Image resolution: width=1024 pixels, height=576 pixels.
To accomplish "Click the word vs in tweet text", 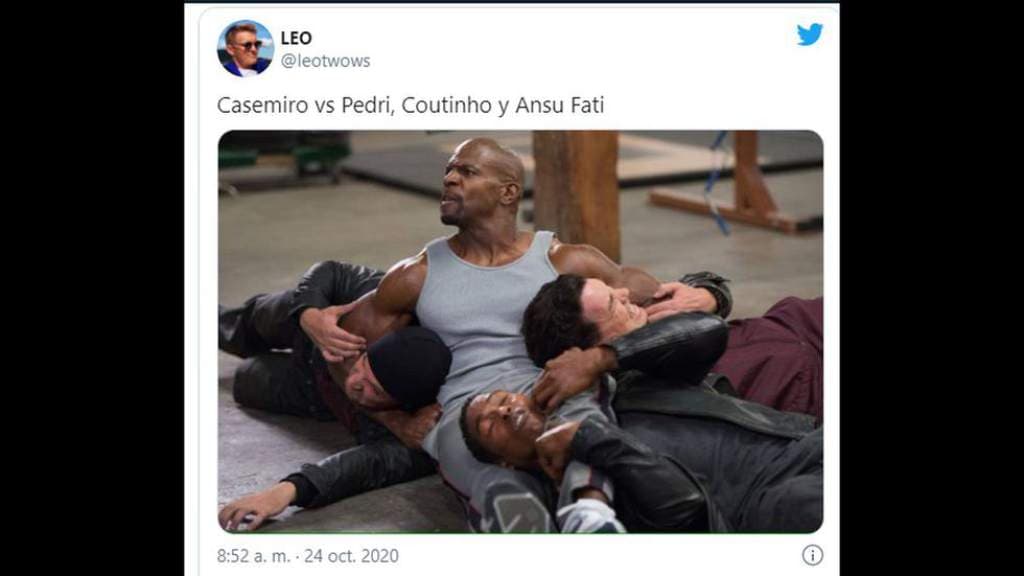I will (x=325, y=106).
